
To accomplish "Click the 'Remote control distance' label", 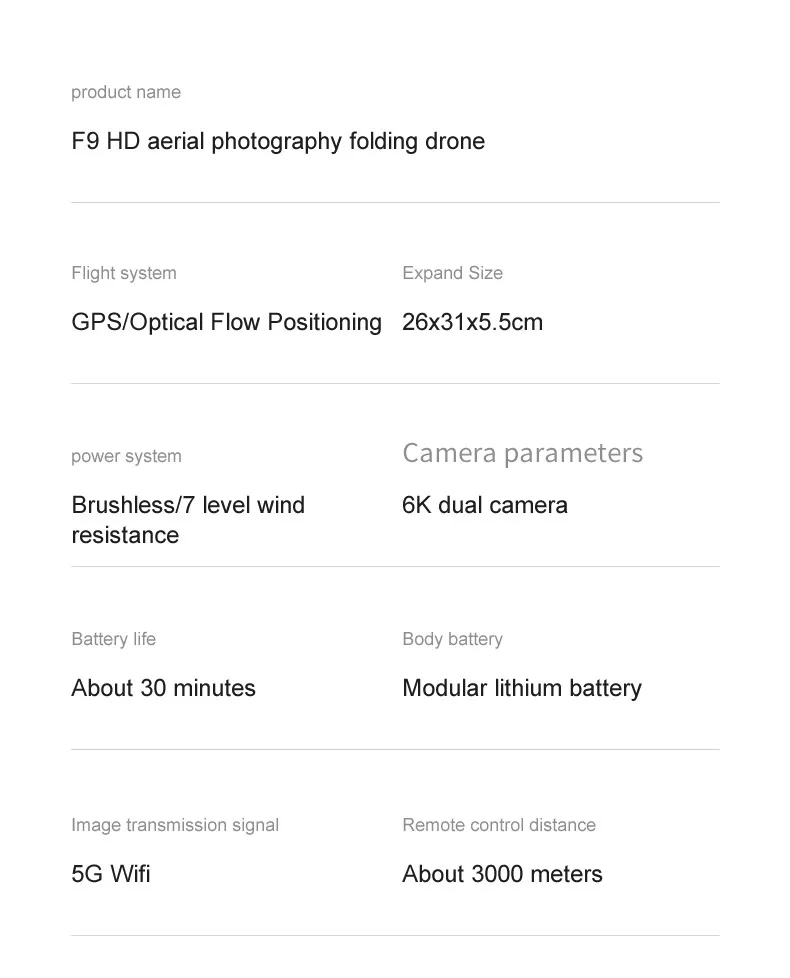I will coord(499,825).
